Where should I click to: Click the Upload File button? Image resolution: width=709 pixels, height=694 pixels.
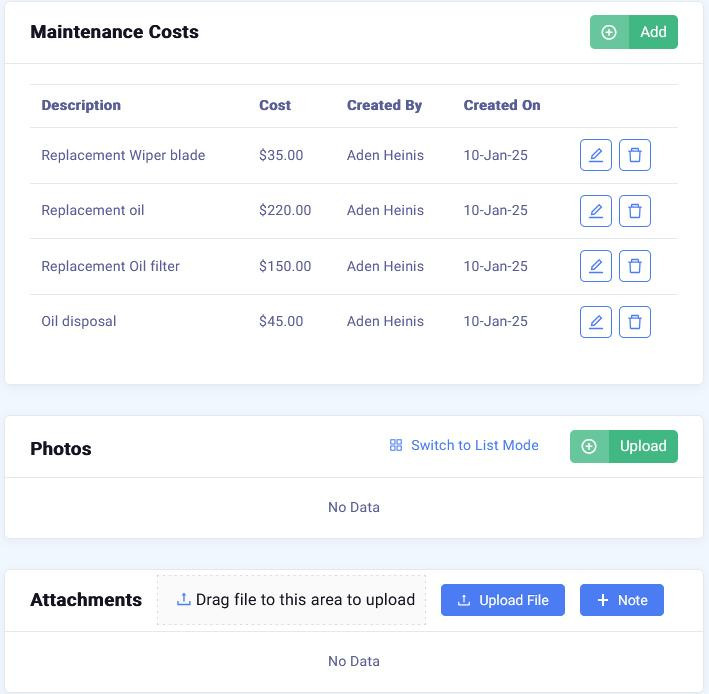tap(503, 600)
